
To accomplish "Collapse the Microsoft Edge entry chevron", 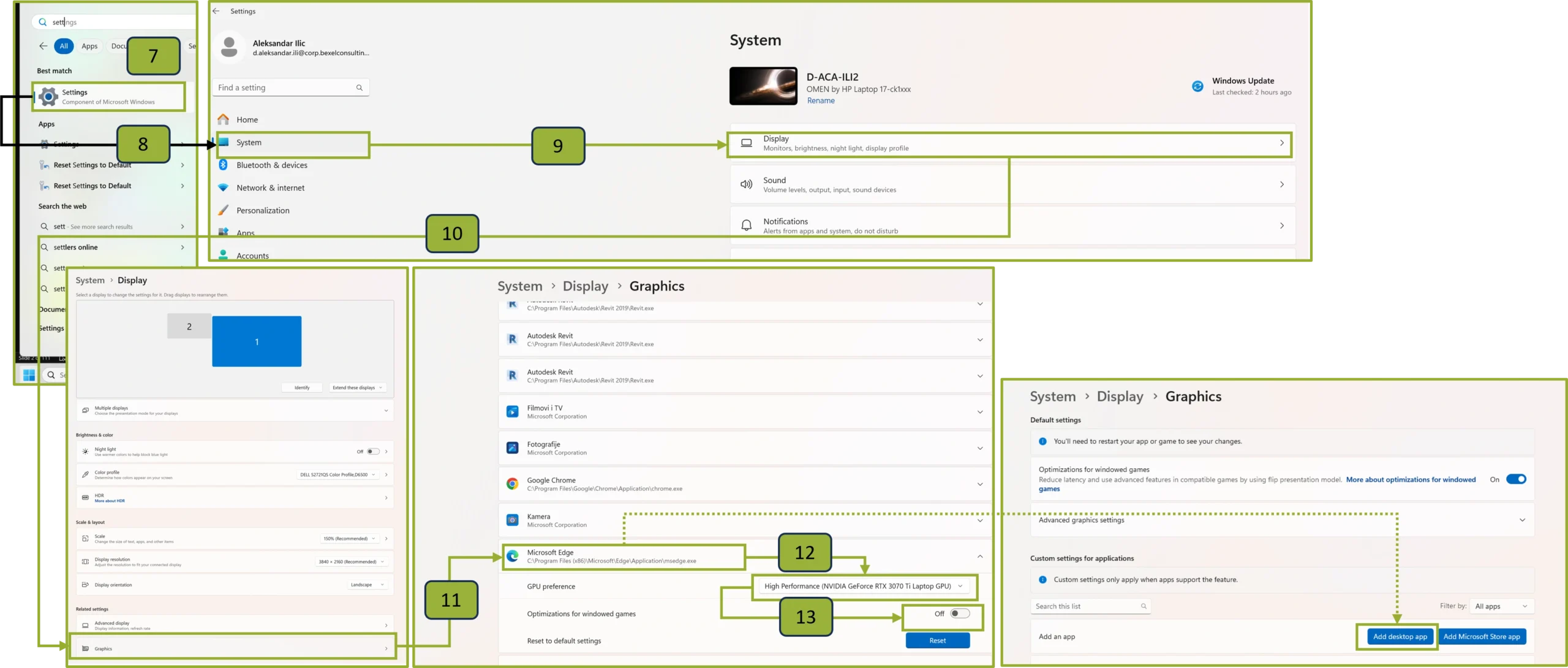I will [980, 556].
